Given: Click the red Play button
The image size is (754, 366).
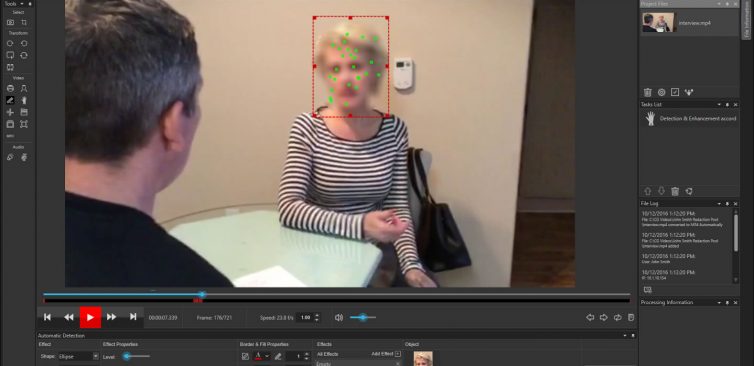Looking at the screenshot, I should point(90,317).
